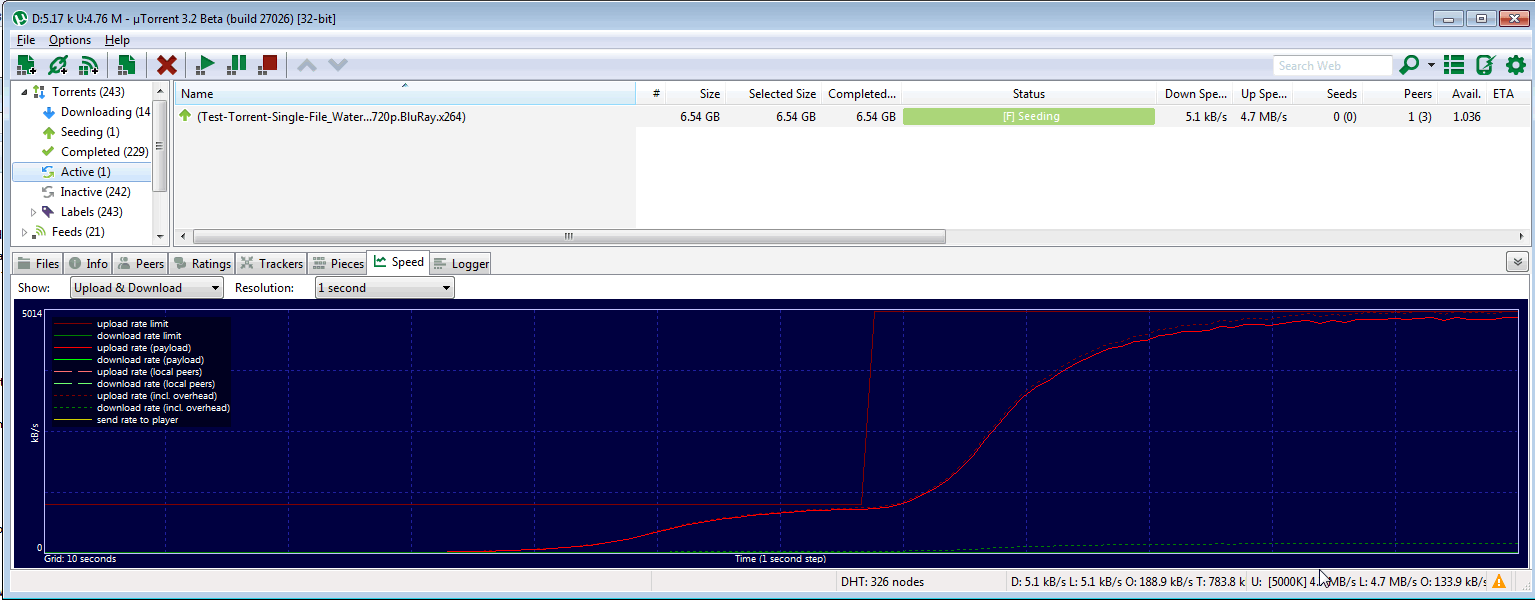This screenshot has width=1535, height=600.
Task: Click the torrent list horizontal scrollbar thumb
Action: pos(569,237)
